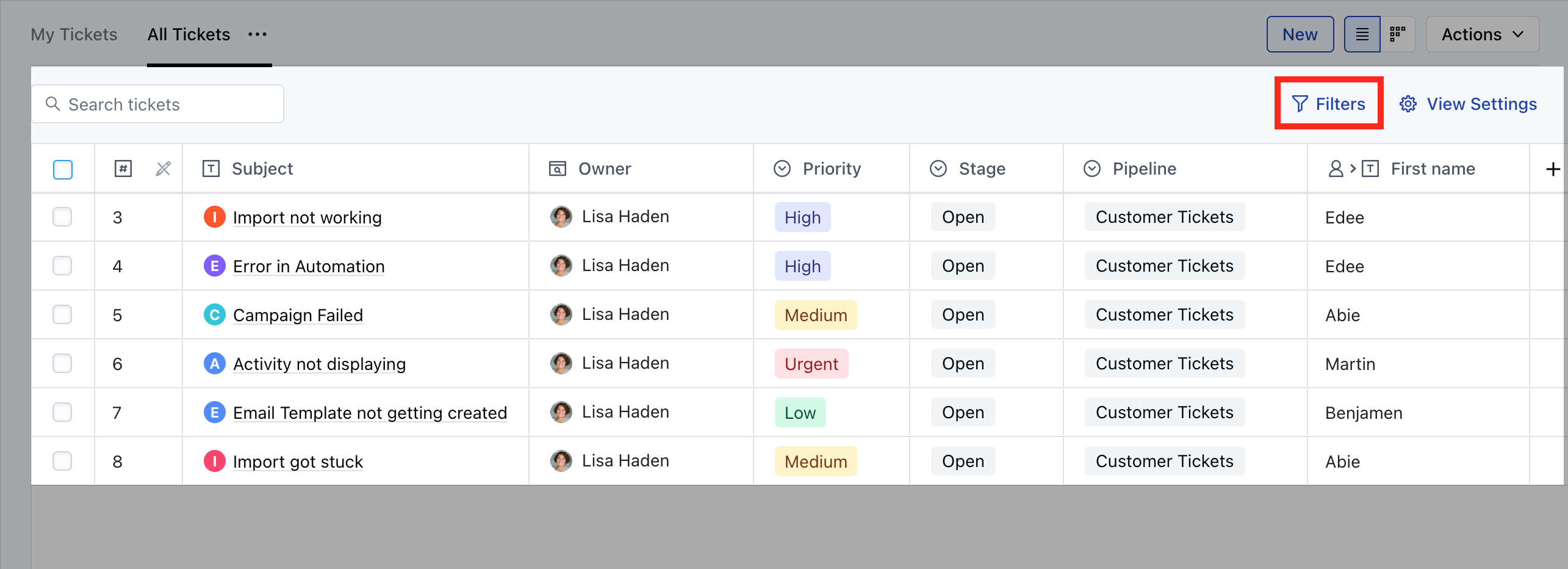Viewport: 1568px width, 569px height.
Task: Check the box for ticket 3
Action: 62,217
